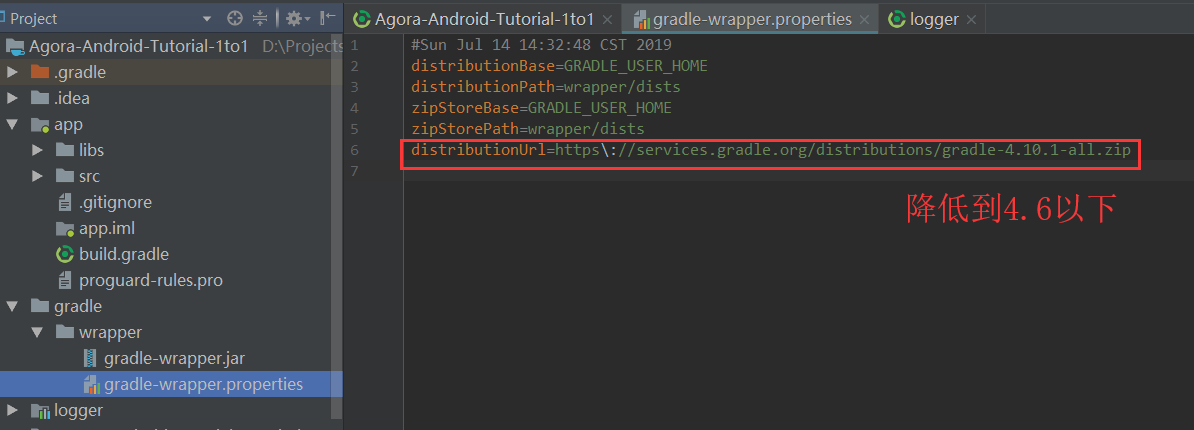The image size is (1194, 430).
Task: Click the gradle-wrapper.jar archive icon
Action: tap(90, 358)
